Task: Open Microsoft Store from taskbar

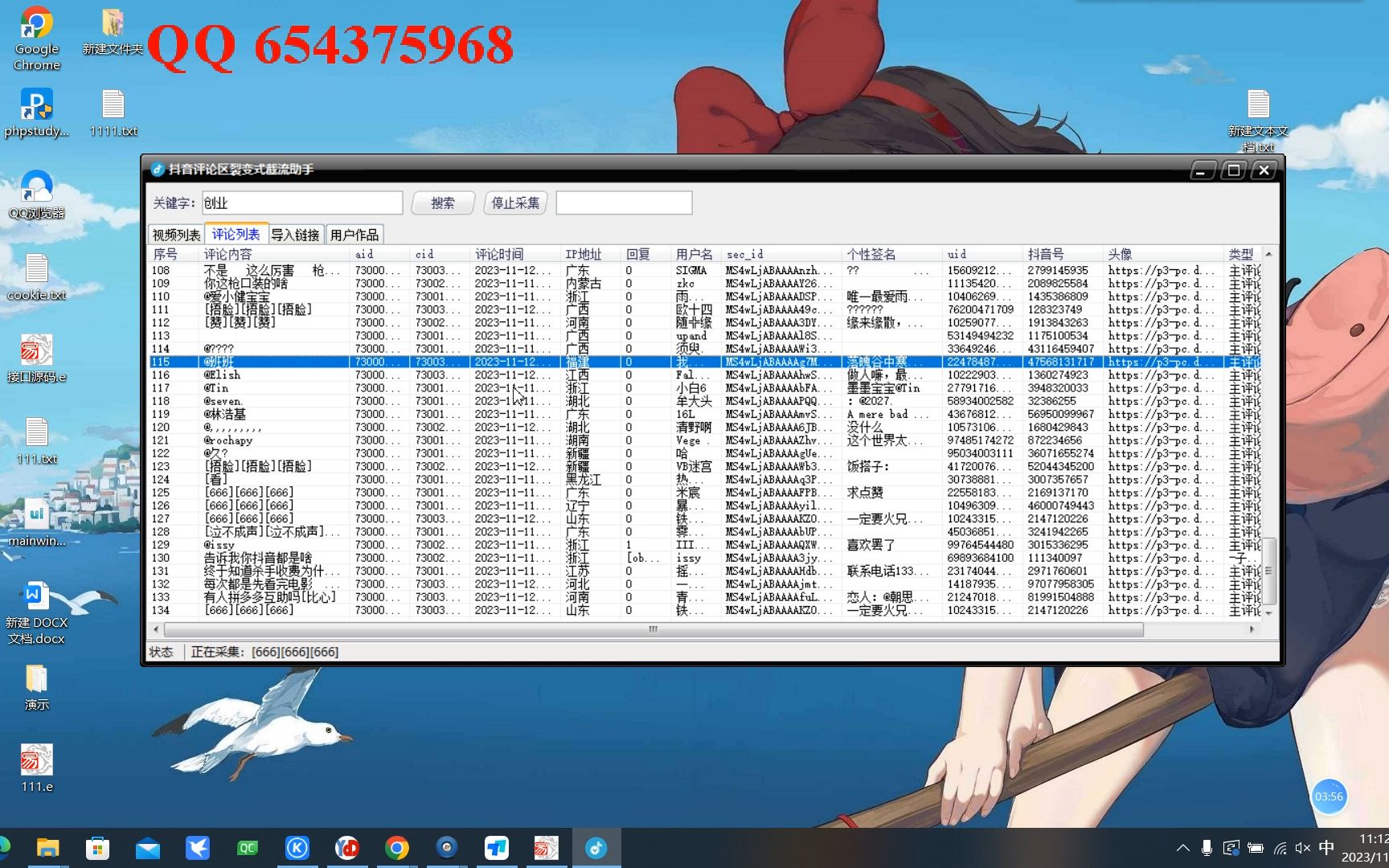Action: [98, 848]
